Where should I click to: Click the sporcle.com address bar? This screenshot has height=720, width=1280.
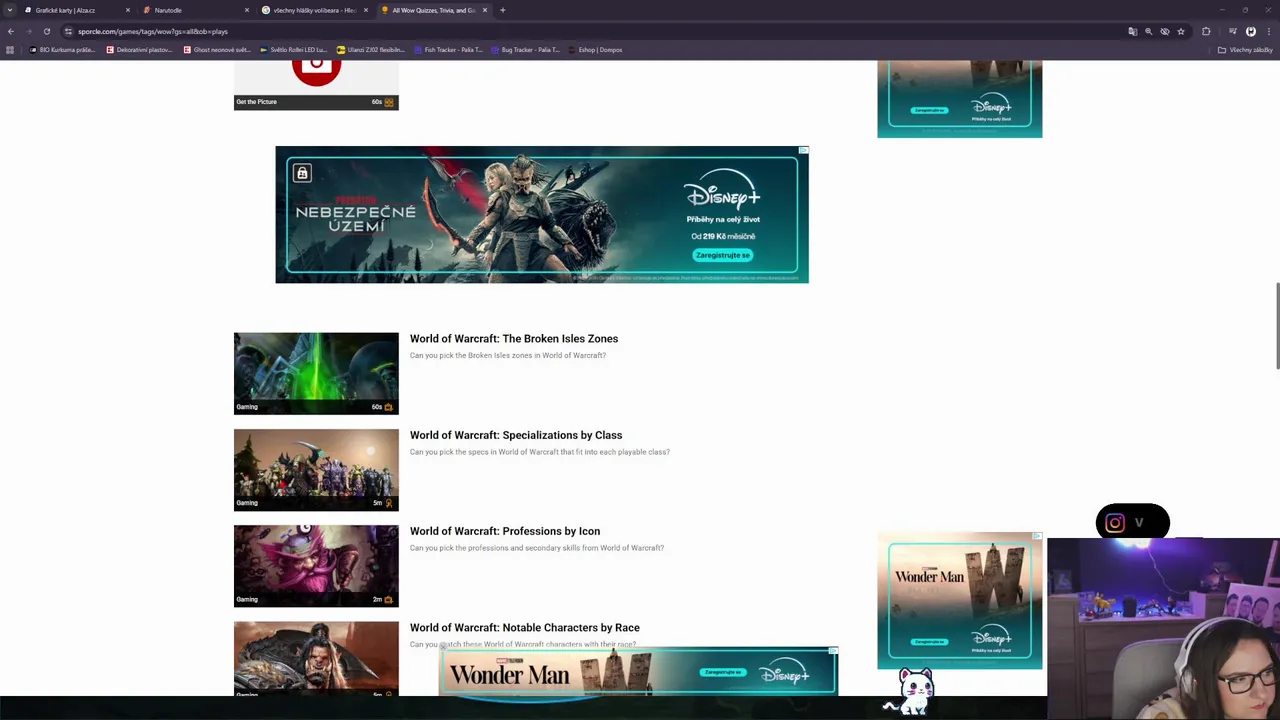coord(600,31)
